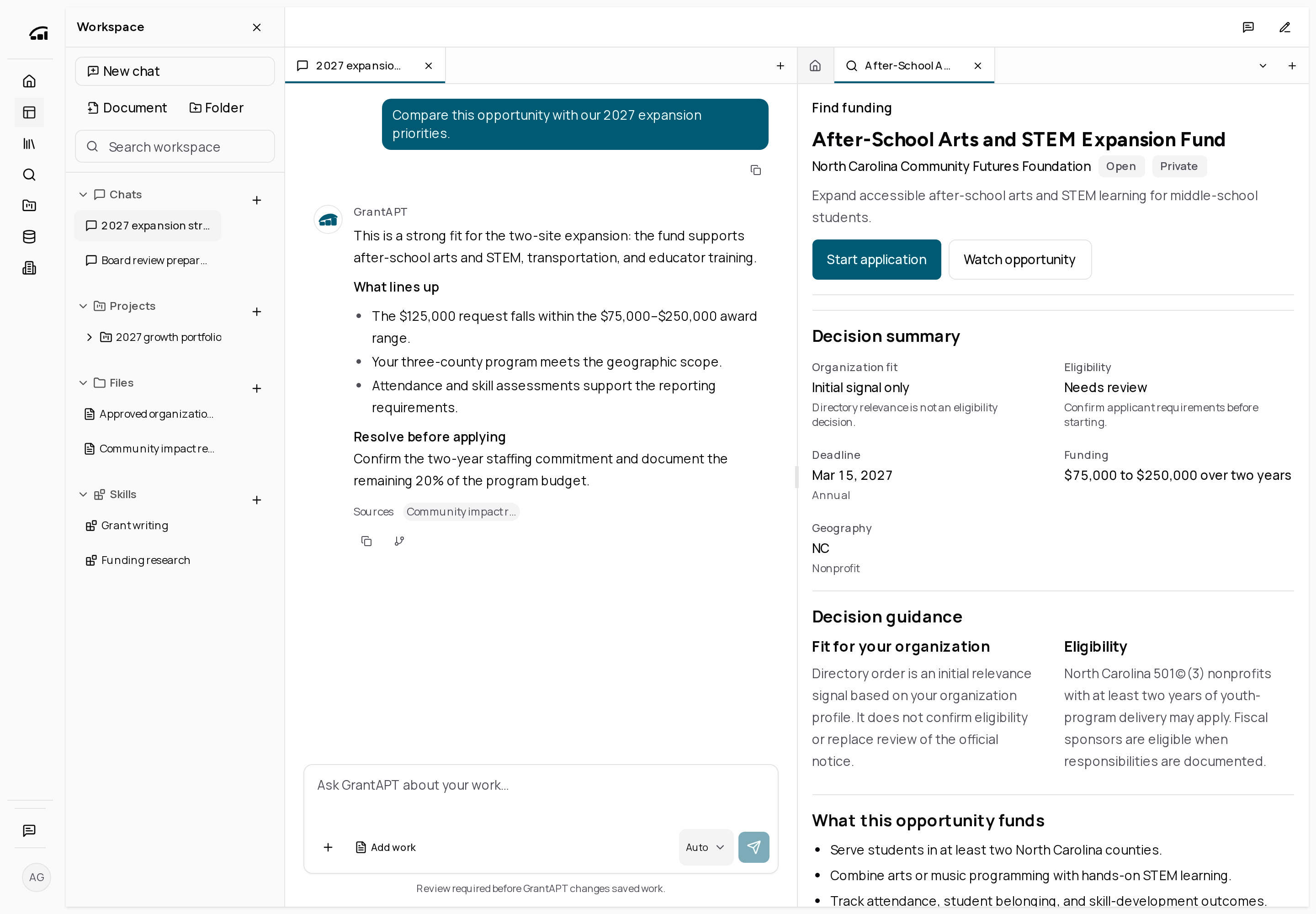Viewport: 1316px width, 914px height.
Task: Open the Search magnifier icon in left rail
Action: (29, 175)
